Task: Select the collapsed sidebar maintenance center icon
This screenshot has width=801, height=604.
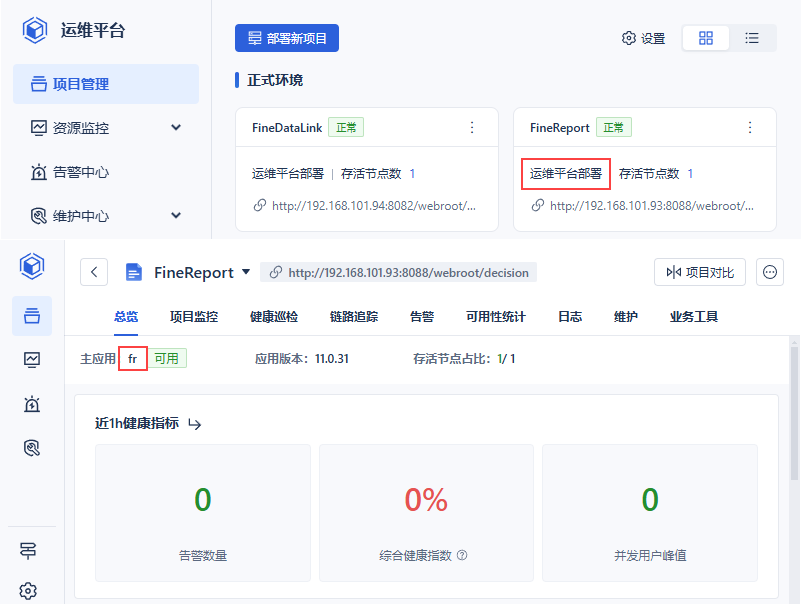Action: [32, 448]
